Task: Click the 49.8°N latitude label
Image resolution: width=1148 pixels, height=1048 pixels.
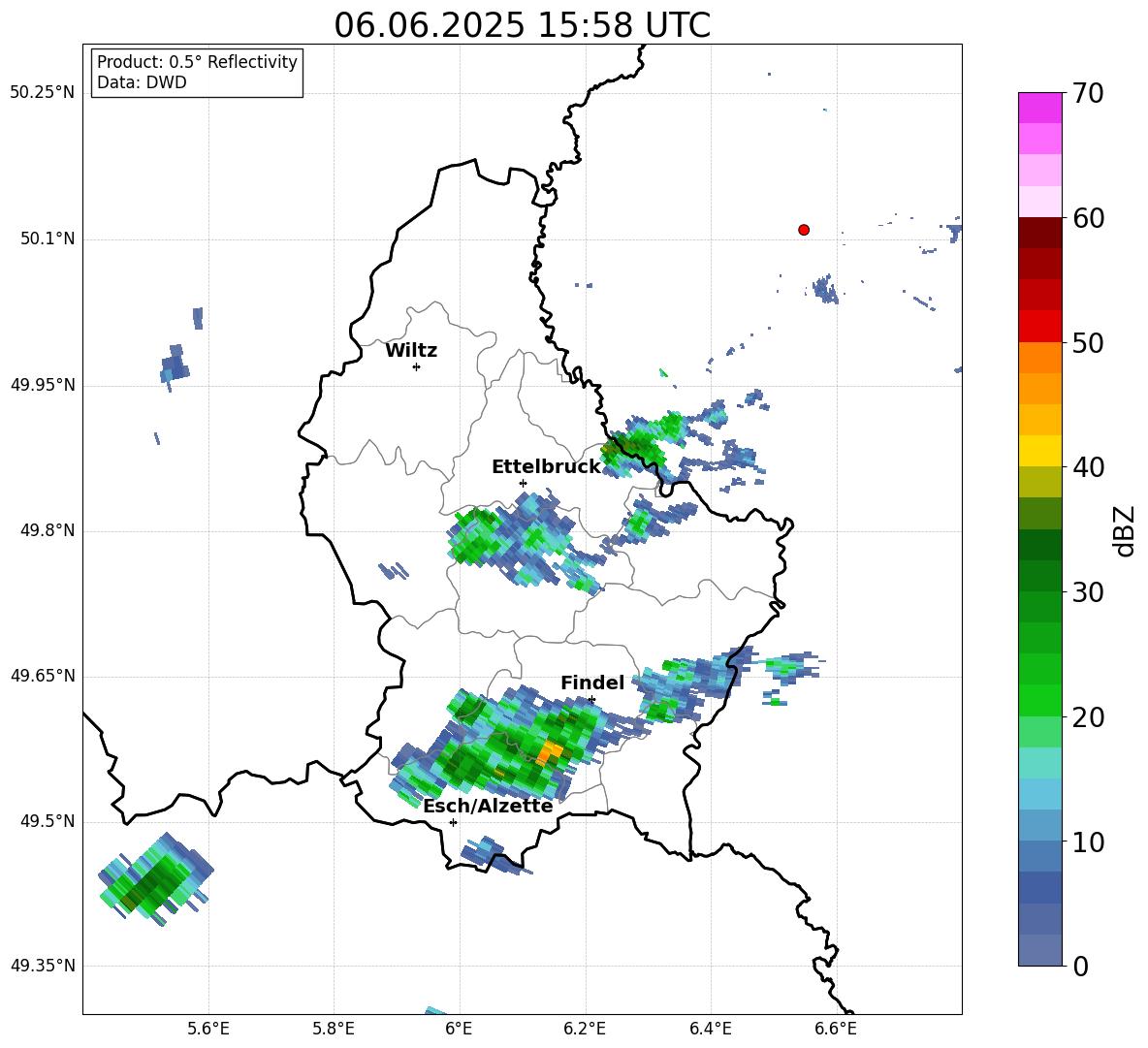Action: click(x=48, y=530)
